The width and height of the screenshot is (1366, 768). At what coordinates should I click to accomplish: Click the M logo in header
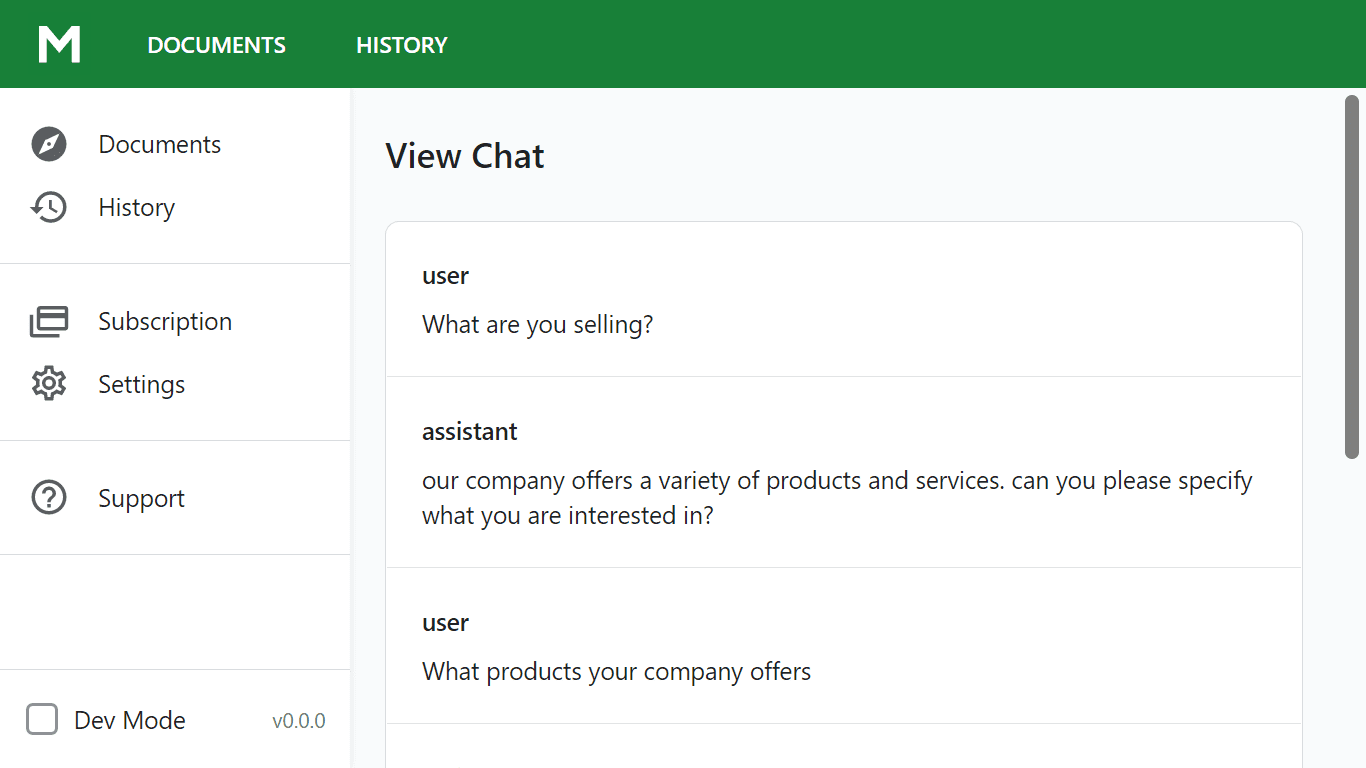[x=59, y=45]
